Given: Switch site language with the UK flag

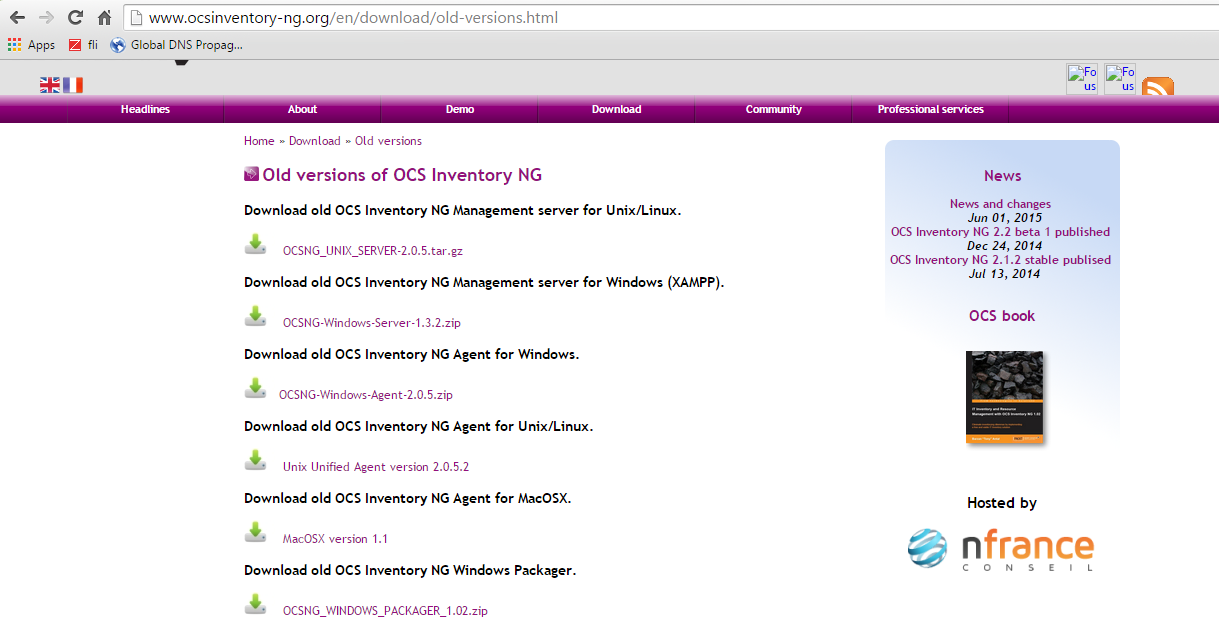Looking at the screenshot, I should [x=50, y=85].
